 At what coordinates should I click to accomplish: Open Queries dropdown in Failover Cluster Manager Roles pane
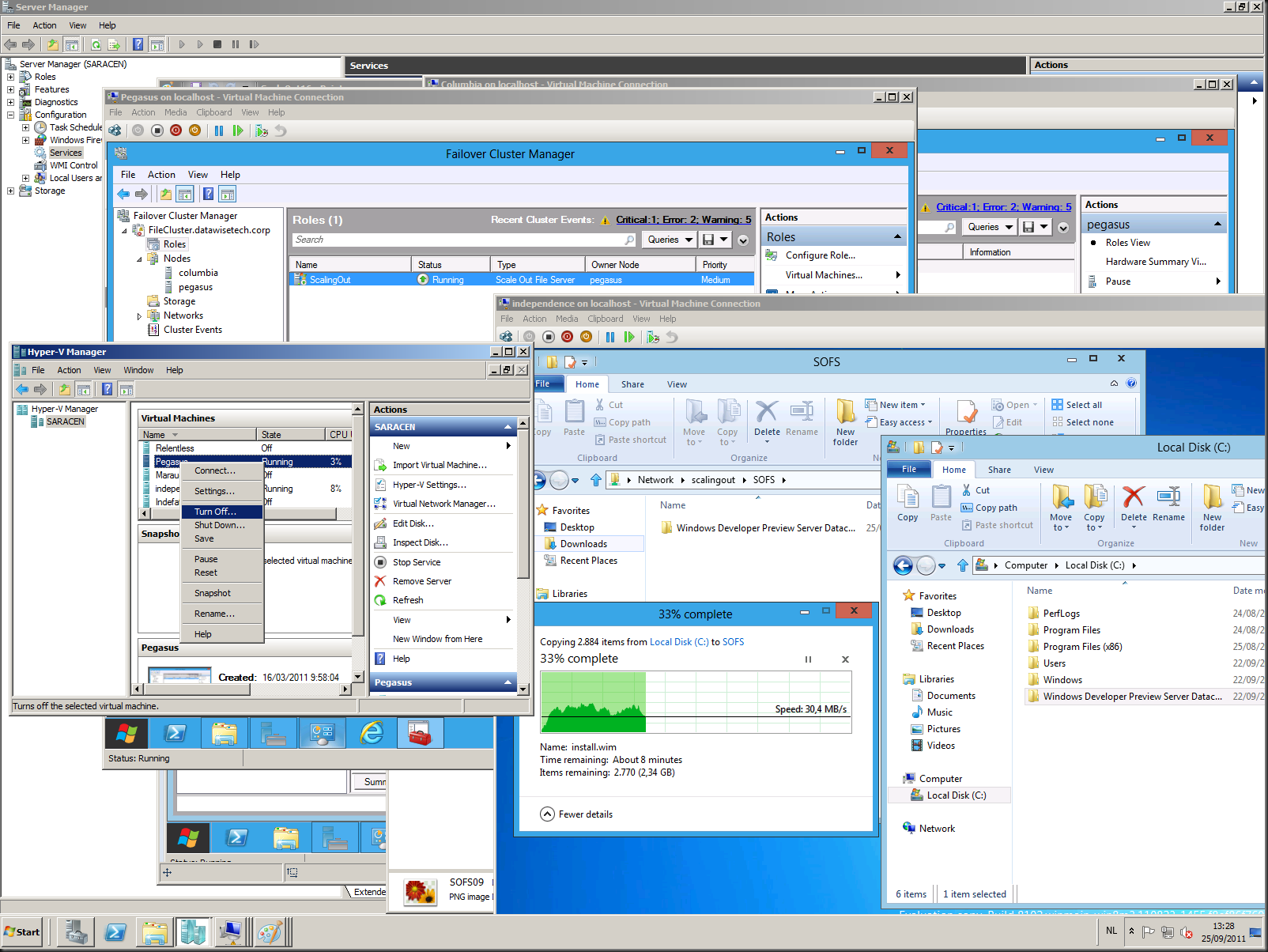tap(670, 240)
